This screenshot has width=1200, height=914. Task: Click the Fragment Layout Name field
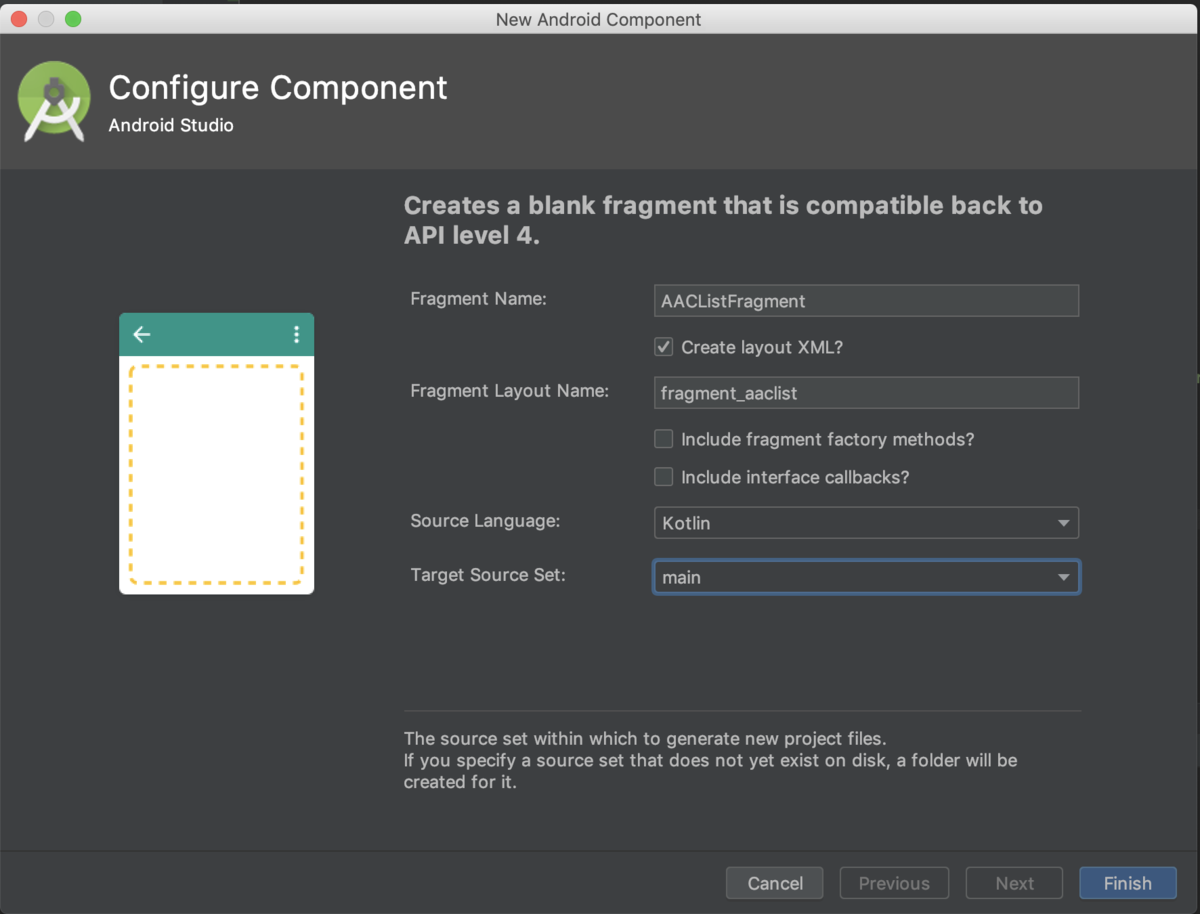866,393
